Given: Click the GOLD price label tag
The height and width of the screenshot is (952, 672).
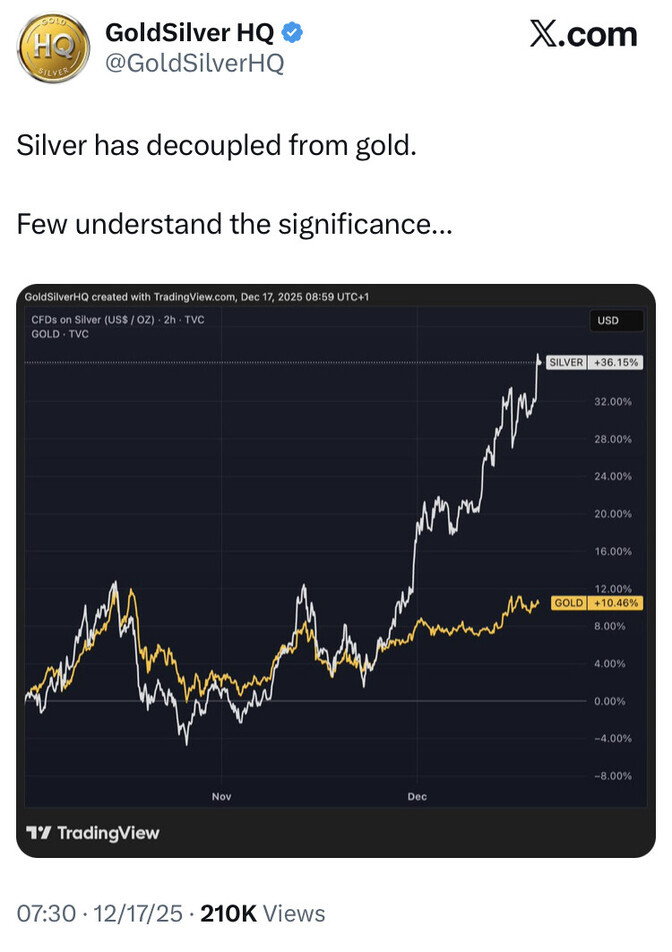Looking at the screenshot, I should (x=569, y=604).
